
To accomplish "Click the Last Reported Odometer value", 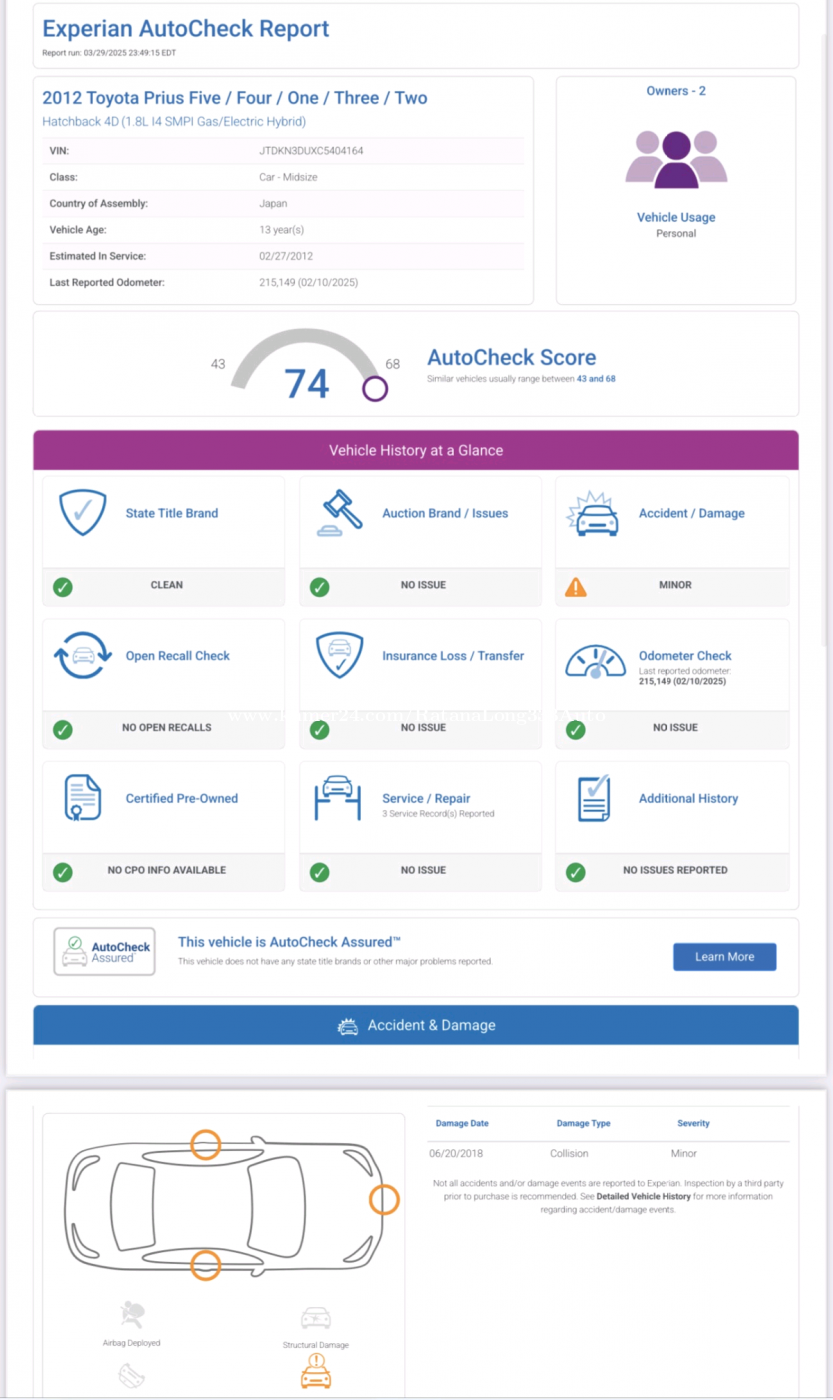I will coord(309,283).
